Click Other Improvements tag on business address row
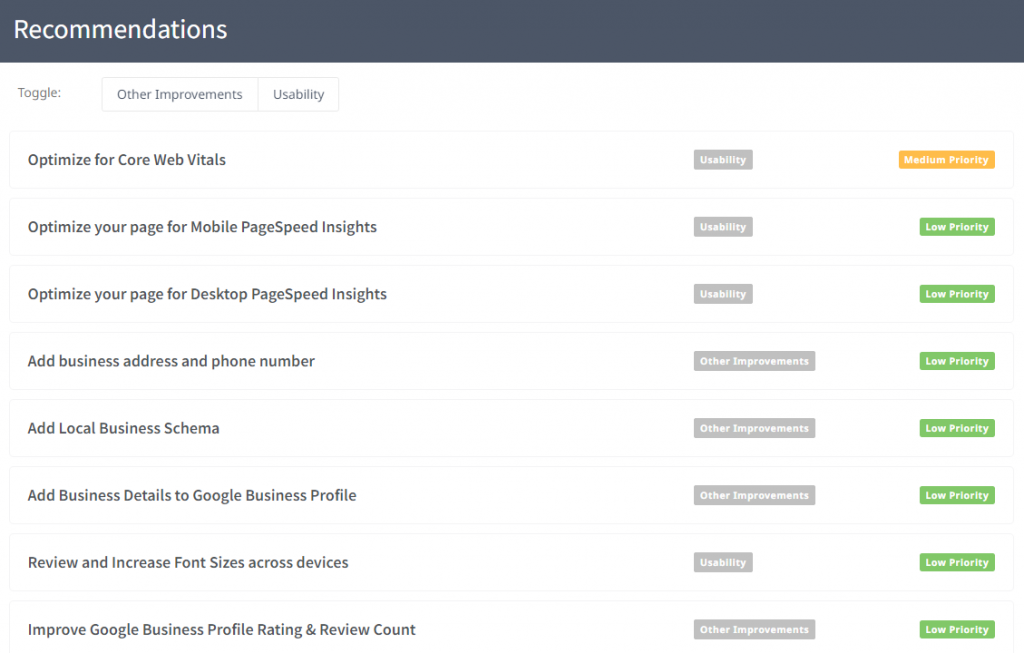This screenshot has width=1024, height=653. tap(754, 361)
